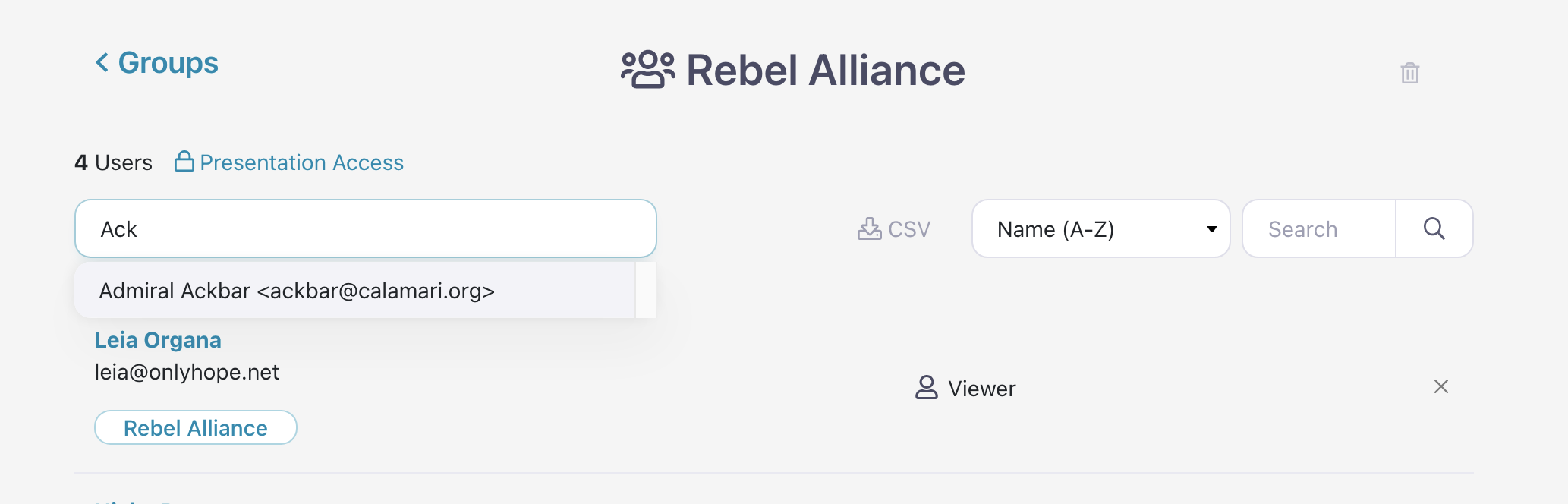1568x504 pixels.
Task: Click the lock icon beside Presentation Access
Action: (184, 162)
